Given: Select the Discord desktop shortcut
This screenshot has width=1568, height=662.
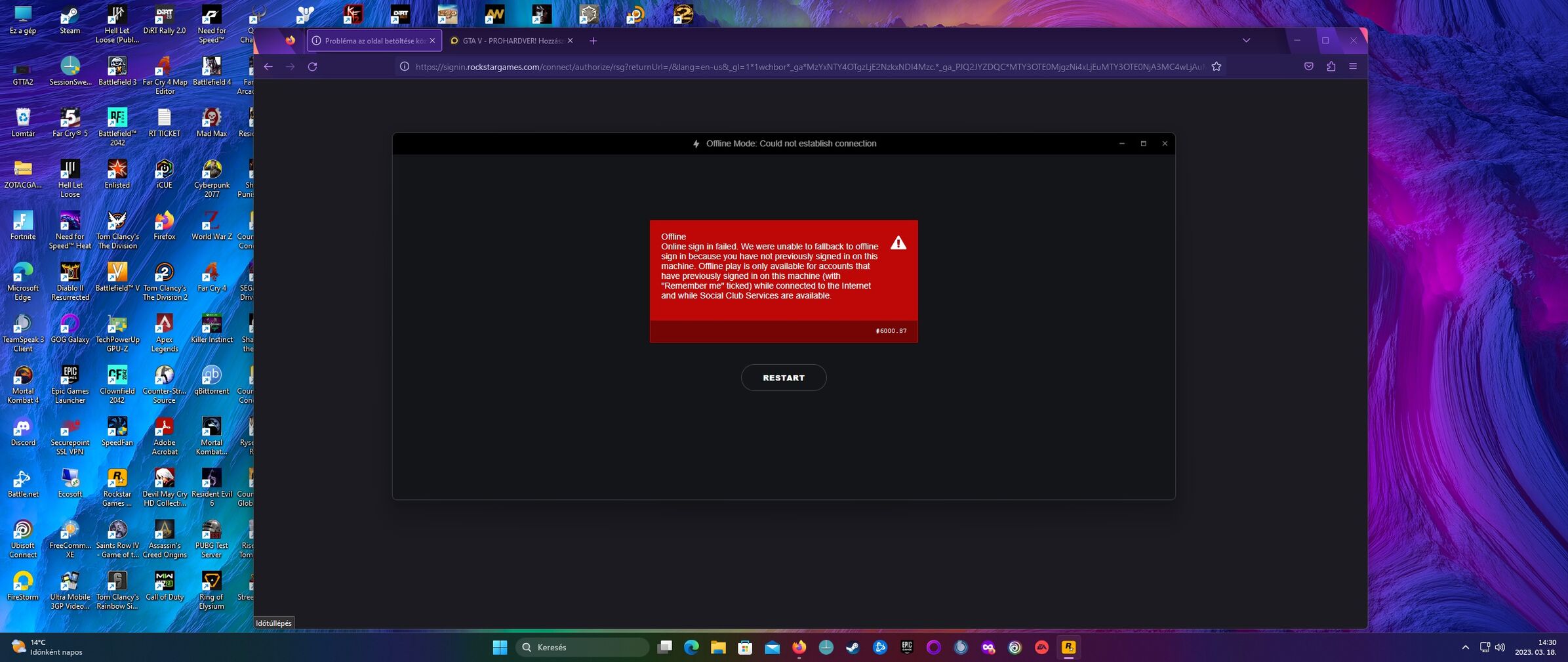Looking at the screenshot, I should (23, 432).
